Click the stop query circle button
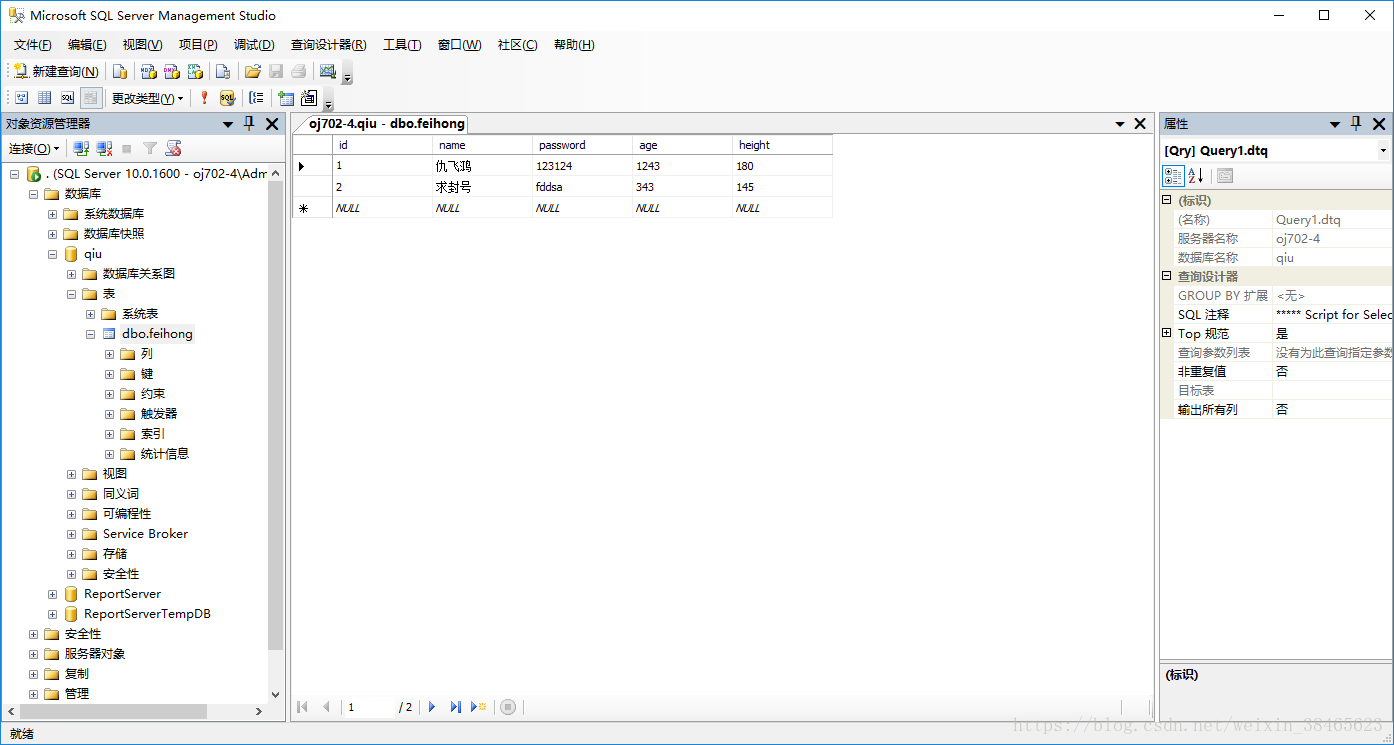This screenshot has height=745, width=1394. pos(508,707)
